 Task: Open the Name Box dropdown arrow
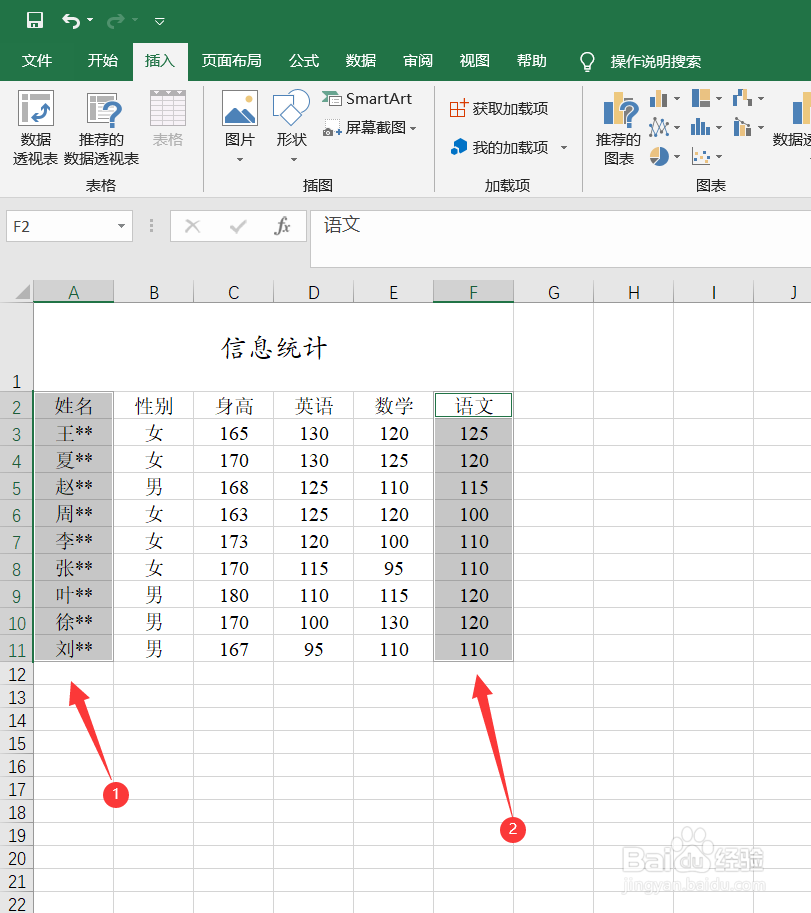click(121, 227)
